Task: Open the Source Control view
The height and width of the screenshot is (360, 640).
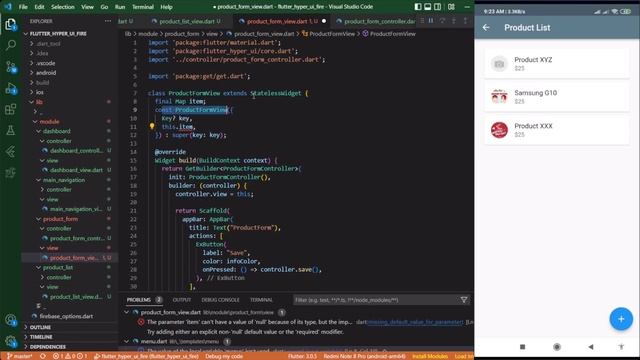Action: coord(11,67)
